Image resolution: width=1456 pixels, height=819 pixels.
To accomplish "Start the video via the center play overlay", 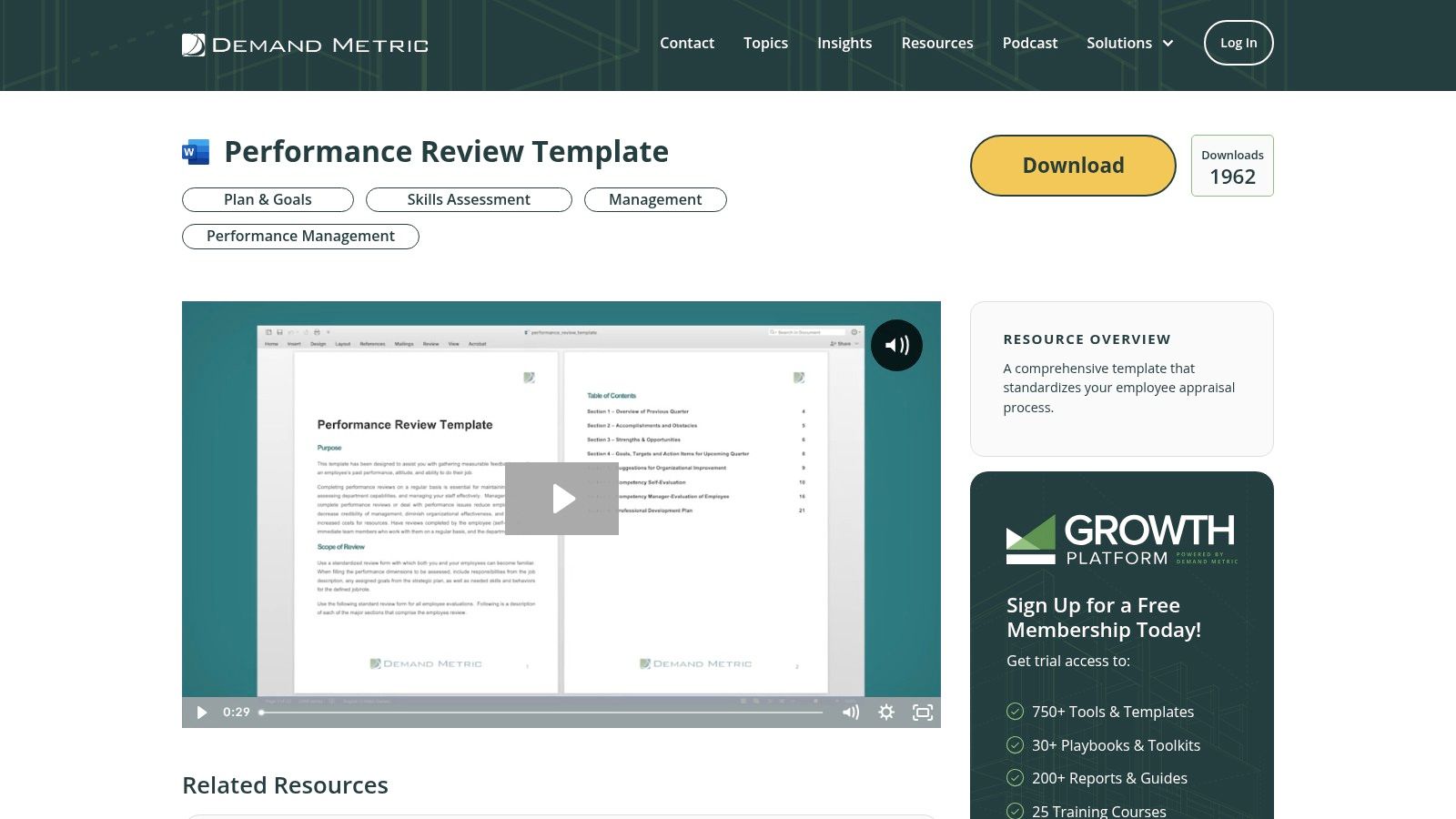I will pyautogui.click(x=561, y=498).
